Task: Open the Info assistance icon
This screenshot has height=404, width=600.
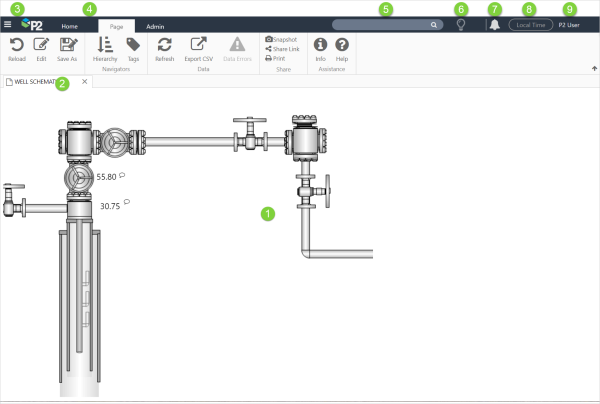Action: click(320, 45)
